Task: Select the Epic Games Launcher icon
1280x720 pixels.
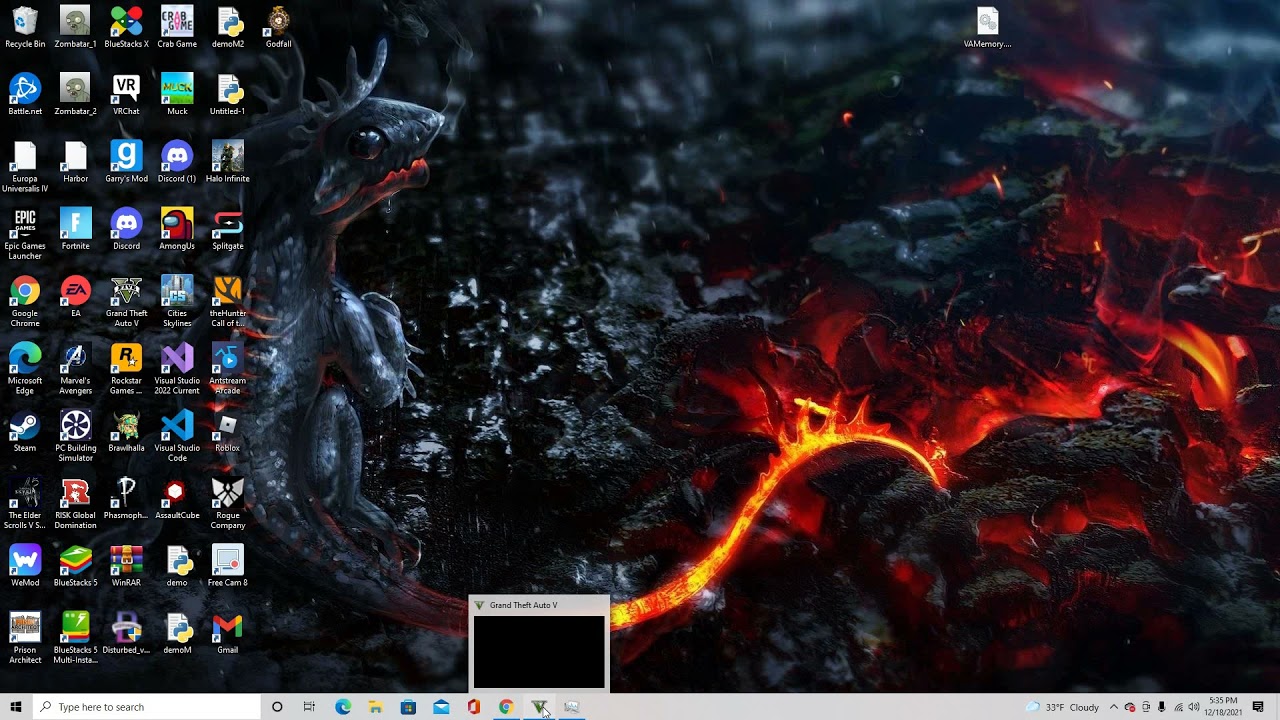Action: pos(25,235)
